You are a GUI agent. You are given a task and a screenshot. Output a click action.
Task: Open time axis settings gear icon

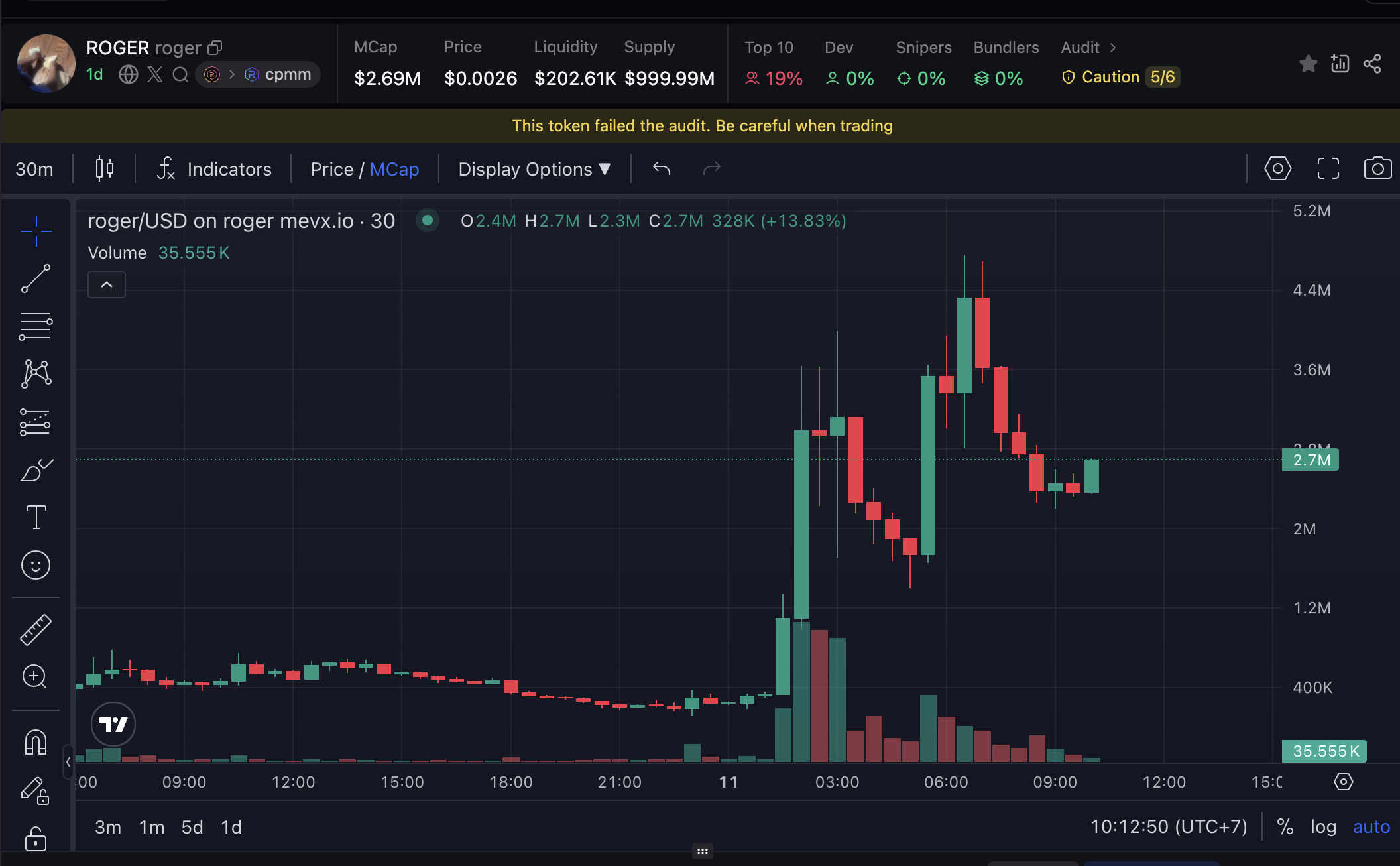pyautogui.click(x=1343, y=782)
